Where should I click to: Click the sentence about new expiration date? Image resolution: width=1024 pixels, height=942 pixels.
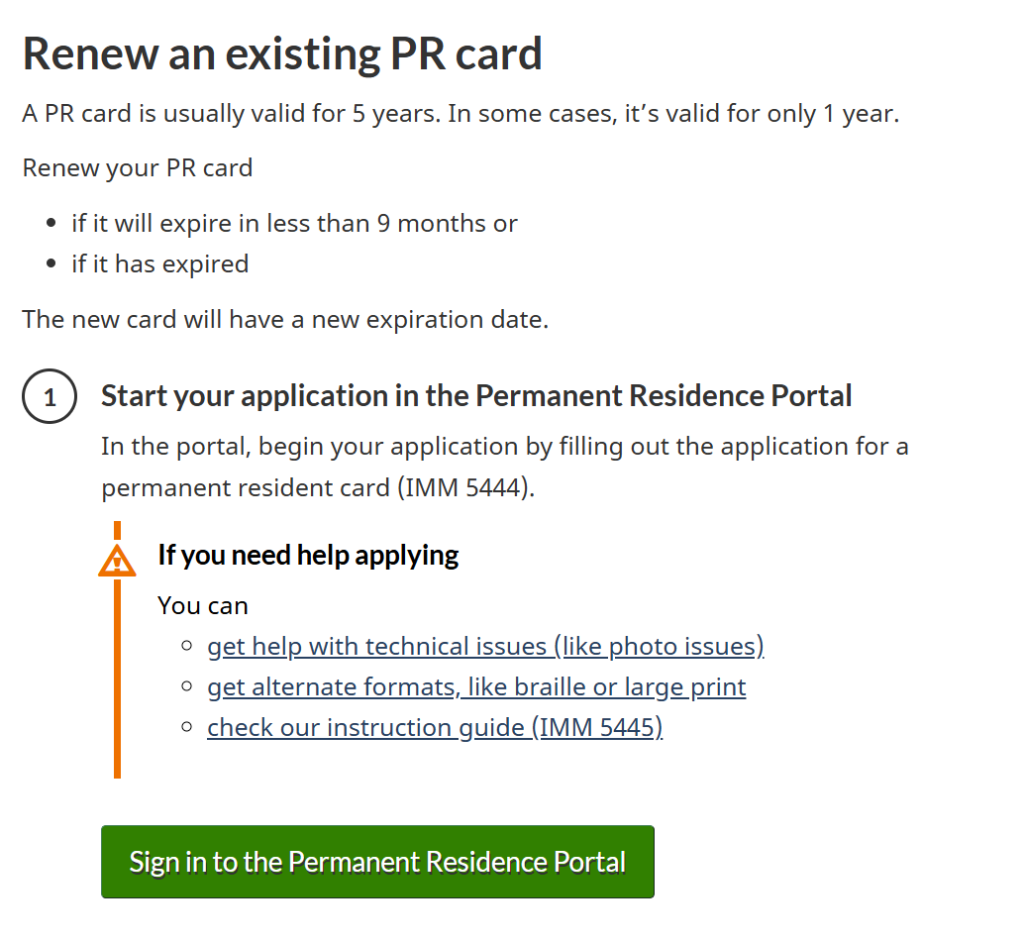pos(285,320)
